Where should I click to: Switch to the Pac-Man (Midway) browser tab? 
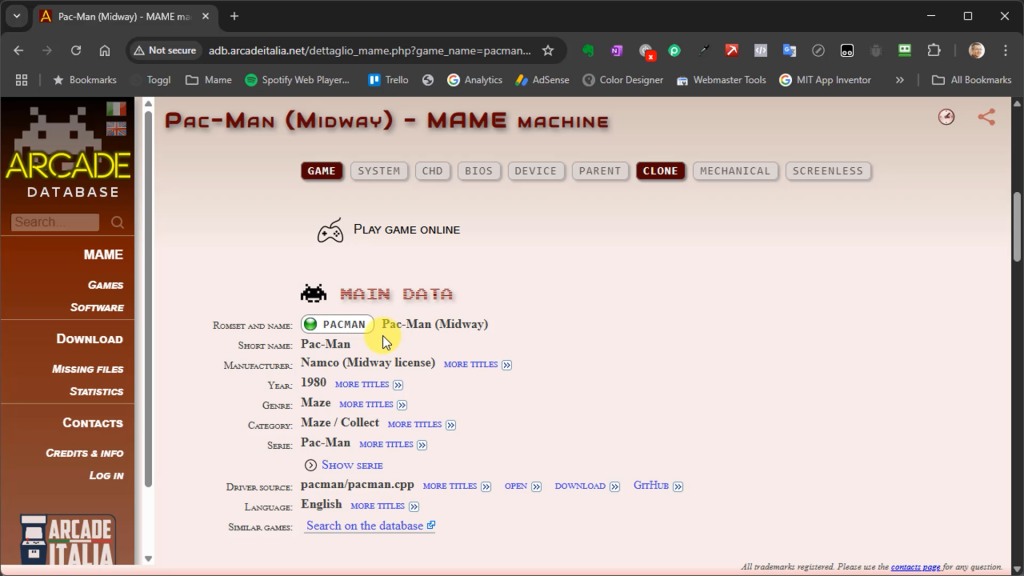[x=124, y=16]
